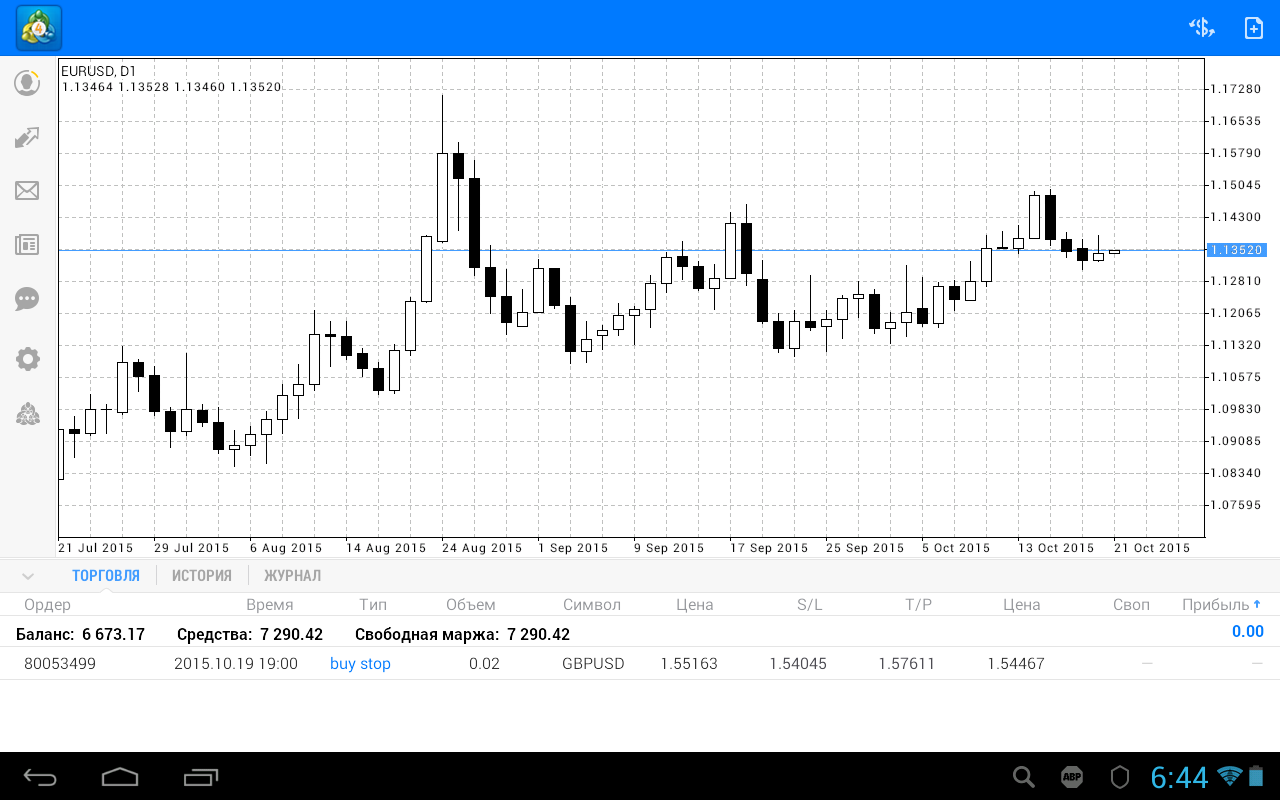
Task: Tap the shield icon in system bar
Action: pos(1120,777)
